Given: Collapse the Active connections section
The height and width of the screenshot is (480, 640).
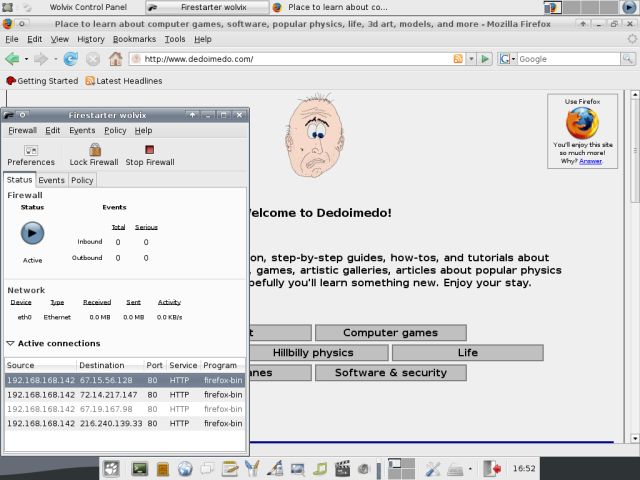Looking at the screenshot, I should [11, 343].
